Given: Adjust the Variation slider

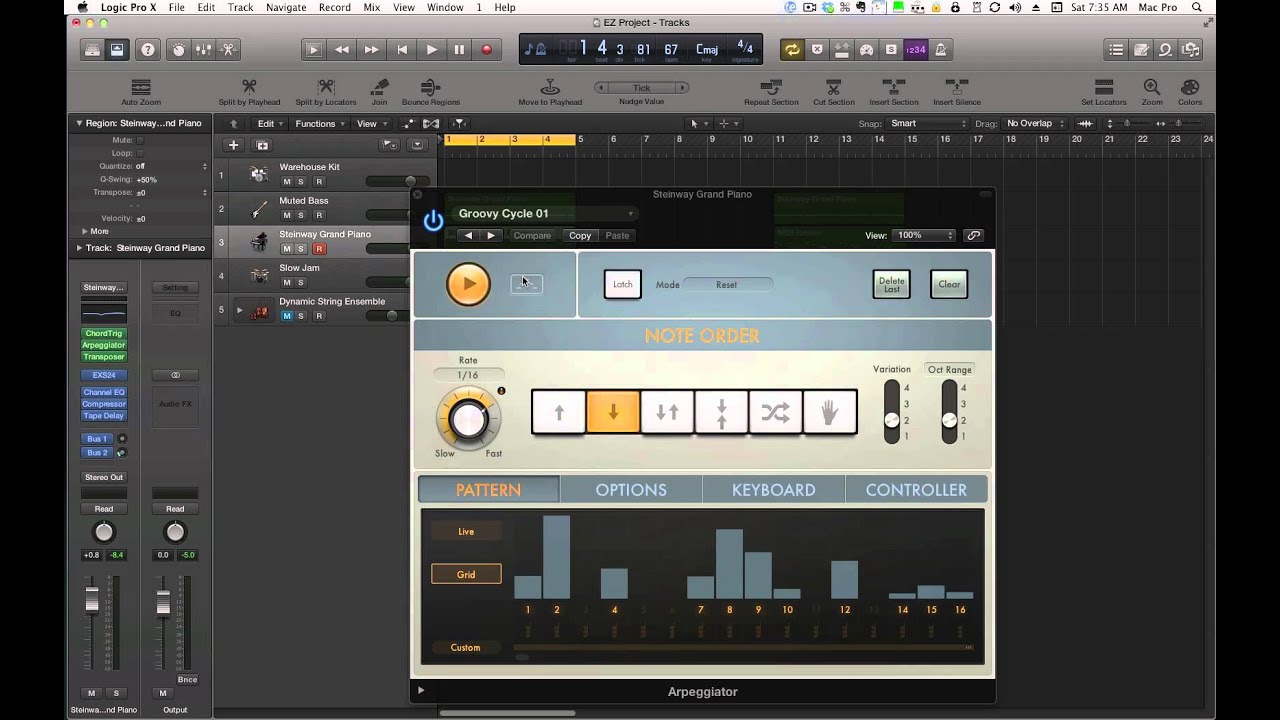Looking at the screenshot, I should (891, 412).
